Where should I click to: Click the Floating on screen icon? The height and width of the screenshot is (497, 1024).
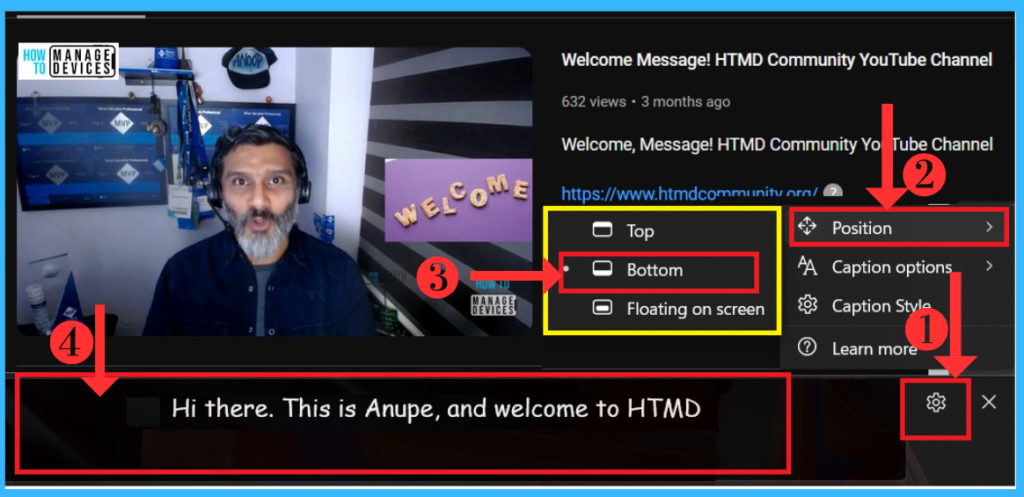click(x=602, y=308)
